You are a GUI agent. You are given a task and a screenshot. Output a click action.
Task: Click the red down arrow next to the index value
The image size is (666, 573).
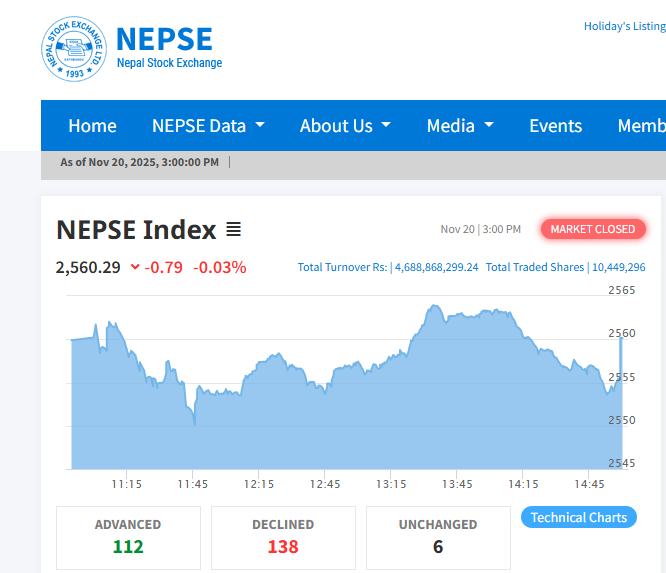[x=135, y=267]
